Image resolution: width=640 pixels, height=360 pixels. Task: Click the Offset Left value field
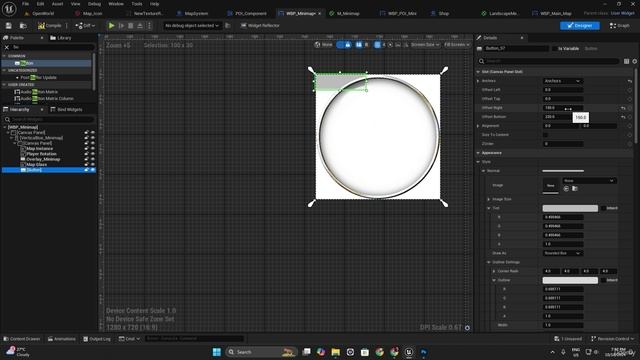coord(562,90)
